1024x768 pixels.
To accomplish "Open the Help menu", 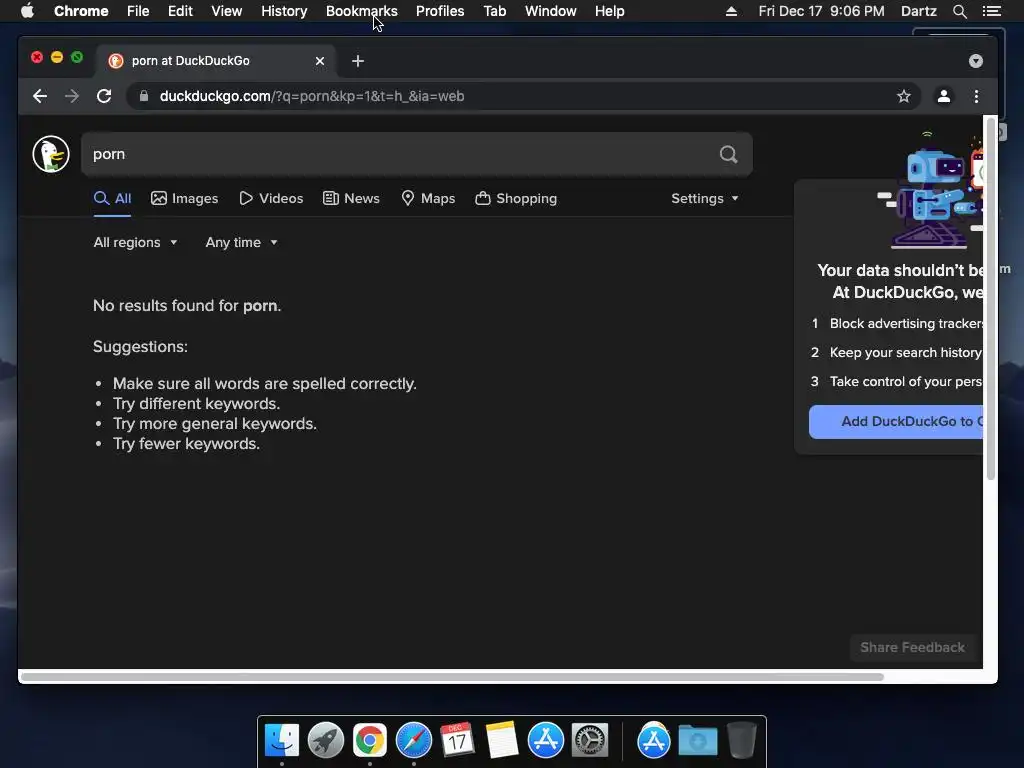I will (x=609, y=11).
